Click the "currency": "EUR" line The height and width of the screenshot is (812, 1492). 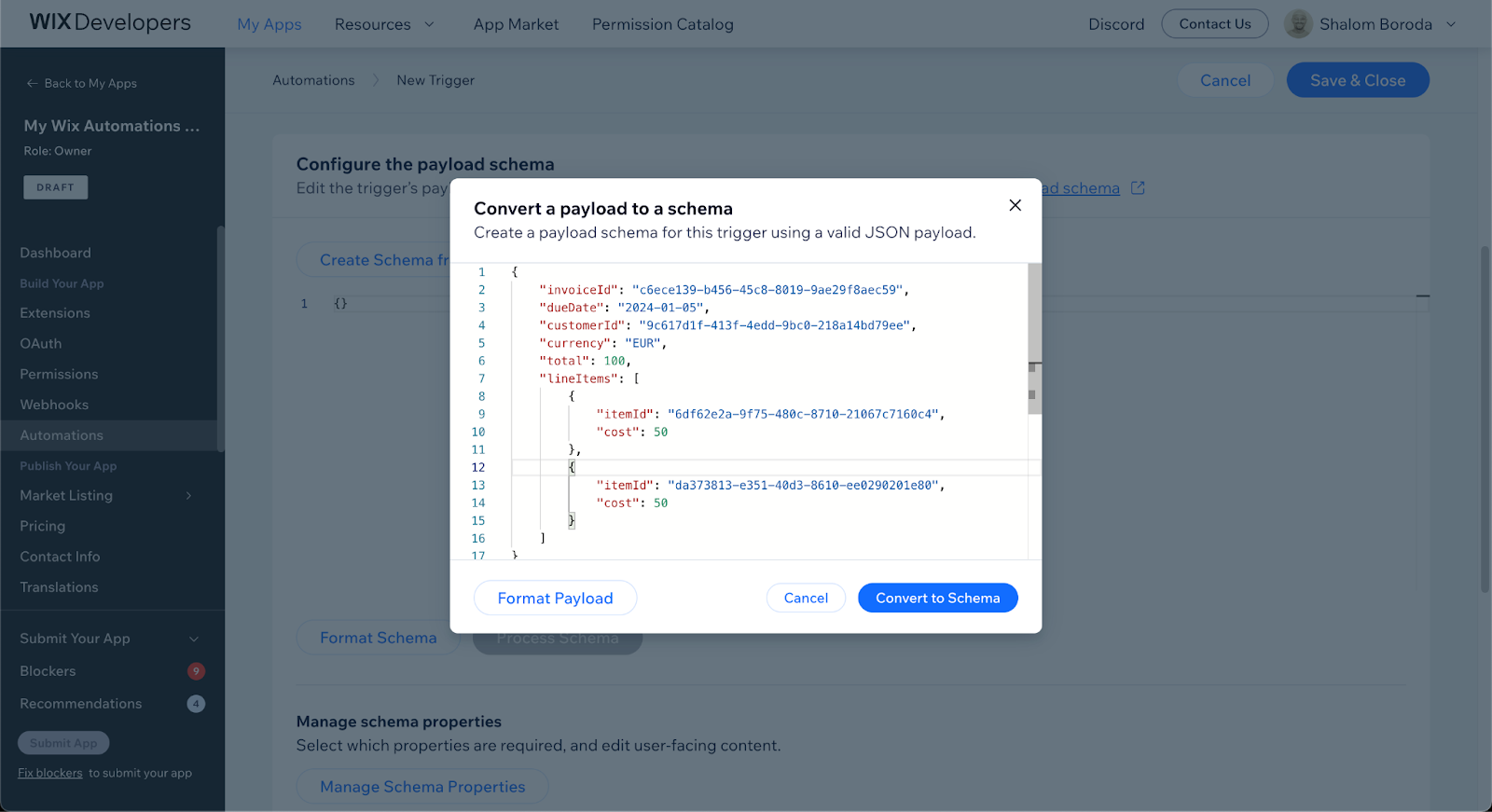[x=602, y=343]
